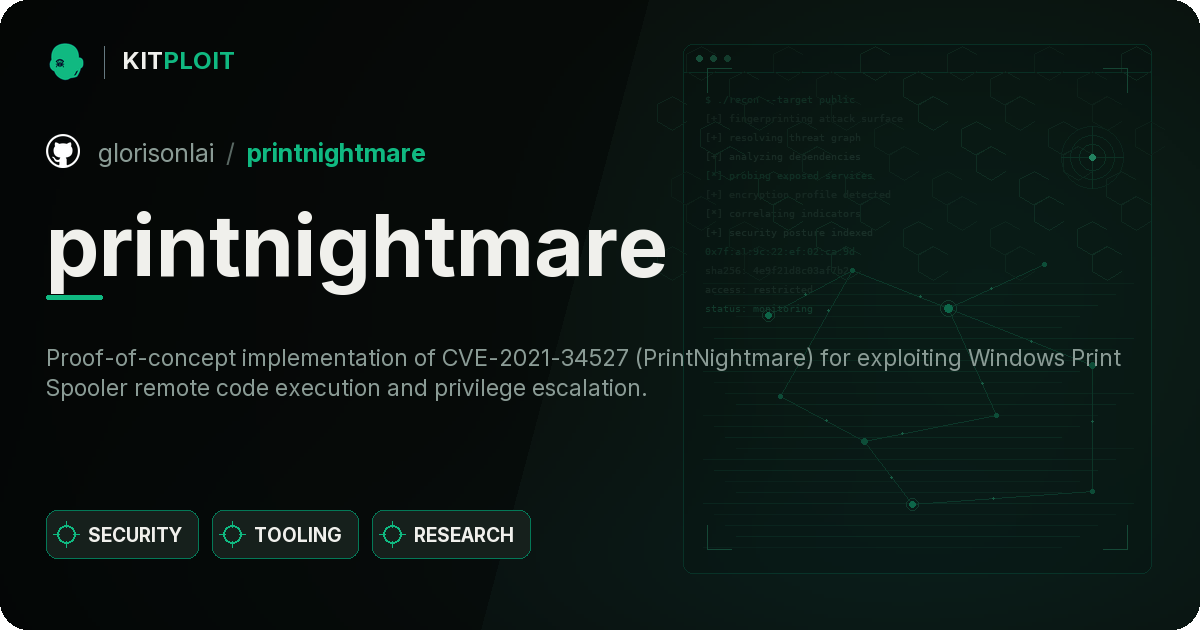Click the radar target icon in terminal
The width and height of the screenshot is (1200, 630).
pyautogui.click(x=1092, y=157)
